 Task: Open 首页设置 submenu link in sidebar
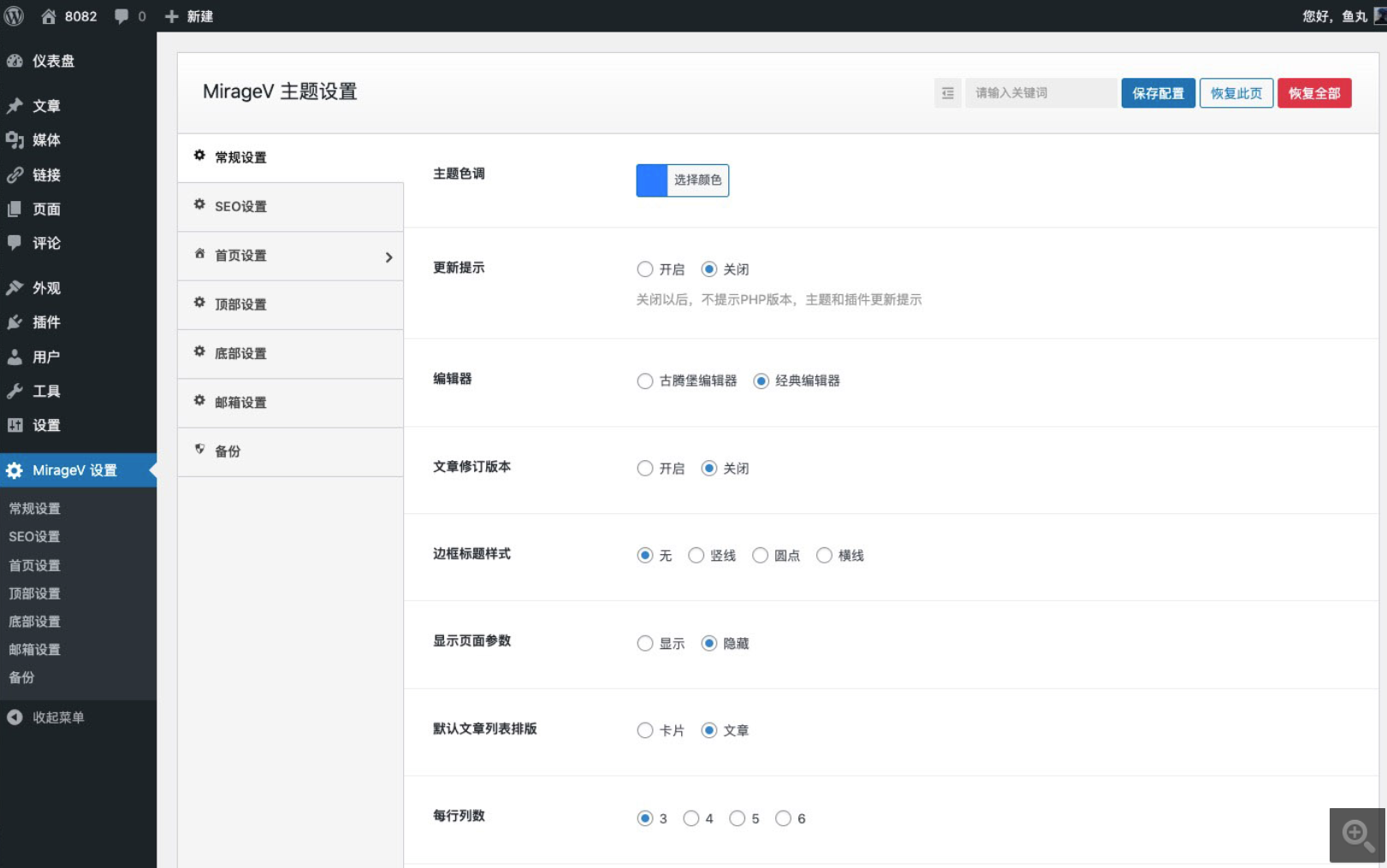pyautogui.click(x=34, y=565)
